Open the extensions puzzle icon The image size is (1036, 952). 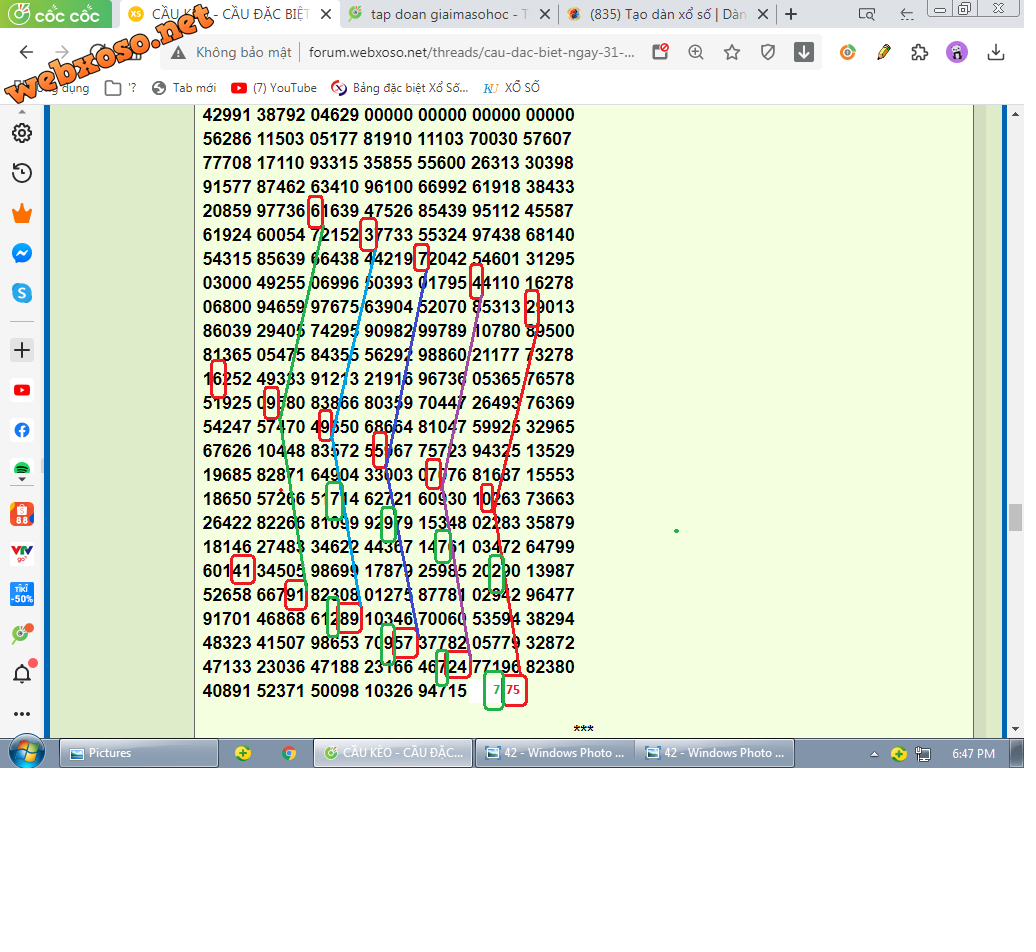[920, 53]
